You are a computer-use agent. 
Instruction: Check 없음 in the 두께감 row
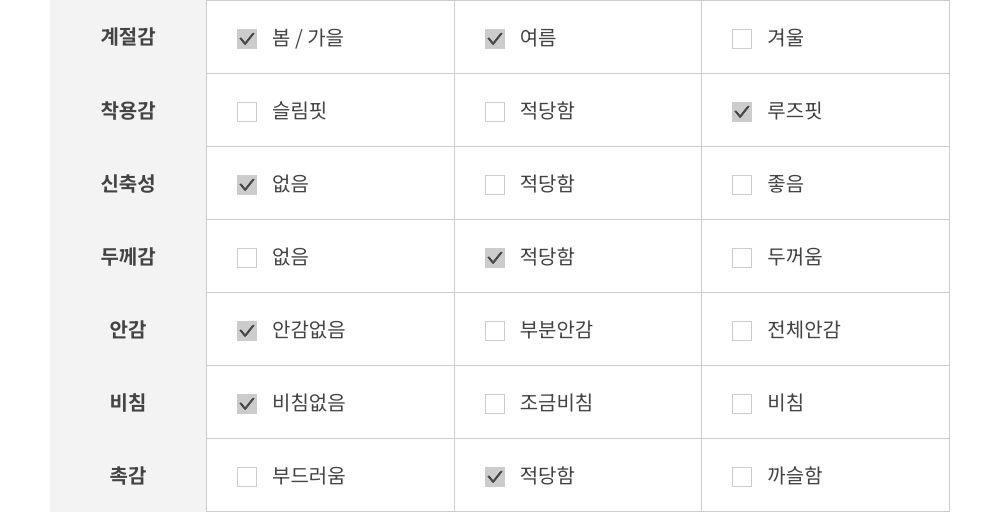[247, 258]
